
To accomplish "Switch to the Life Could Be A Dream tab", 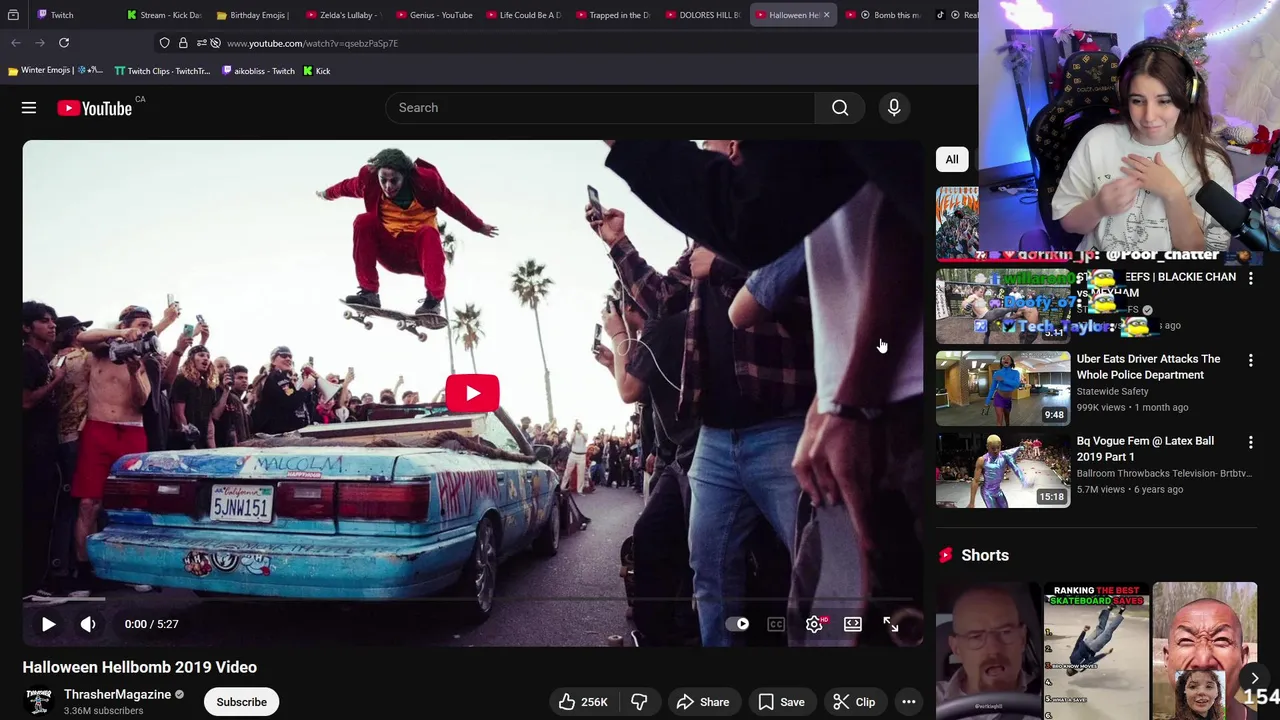I will tap(523, 15).
